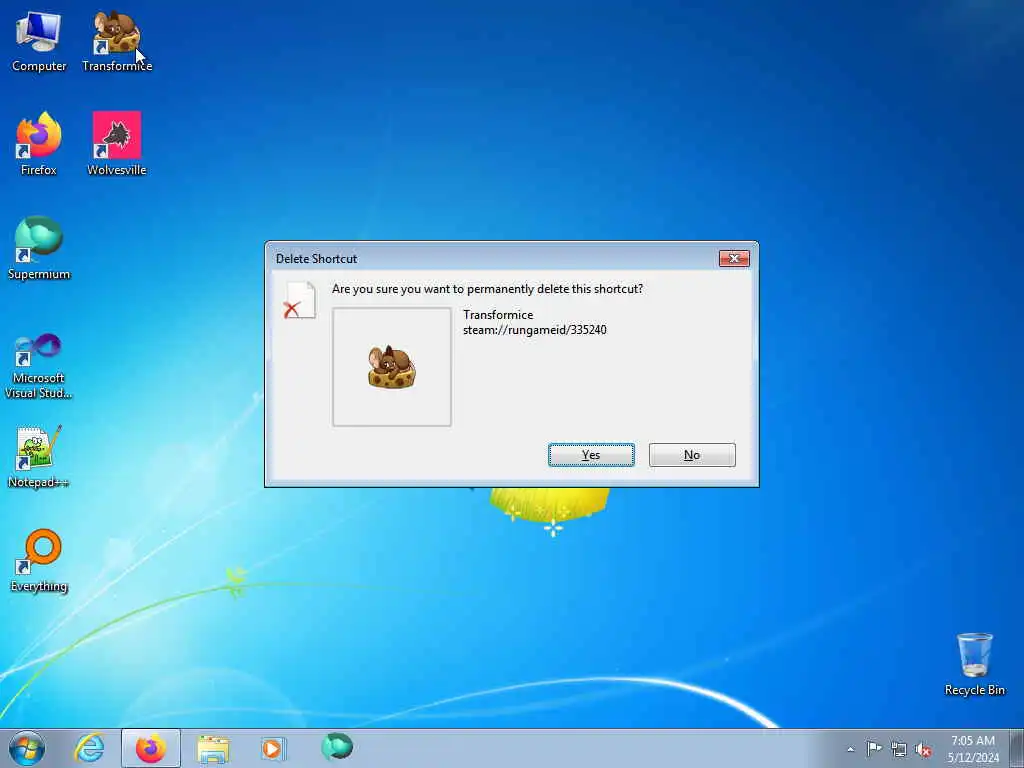This screenshot has height=768, width=1024.
Task: Open the Windows Start menu
Action: [27, 748]
